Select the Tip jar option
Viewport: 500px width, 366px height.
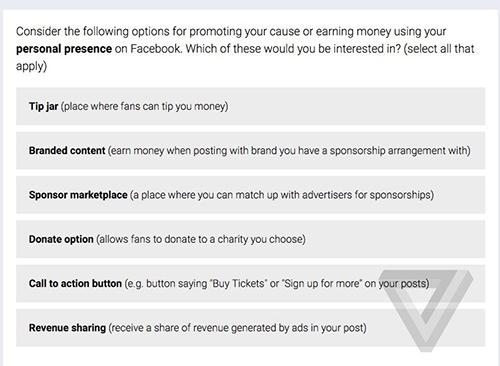(250, 106)
